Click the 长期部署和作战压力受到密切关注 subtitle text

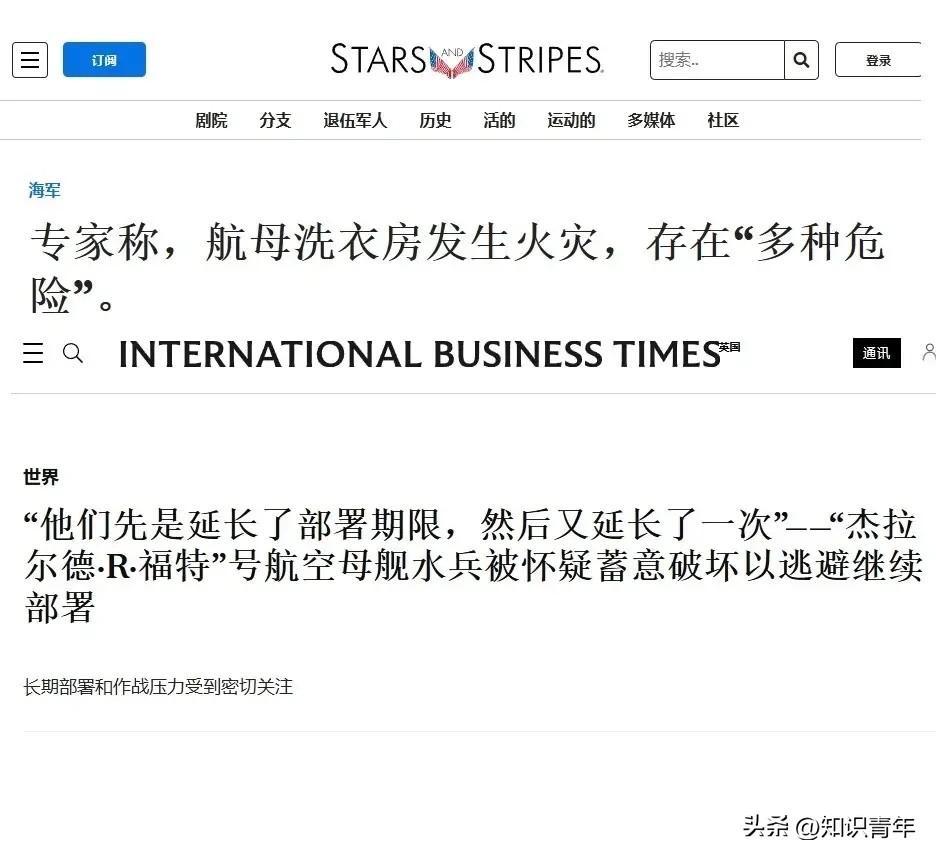click(158, 687)
